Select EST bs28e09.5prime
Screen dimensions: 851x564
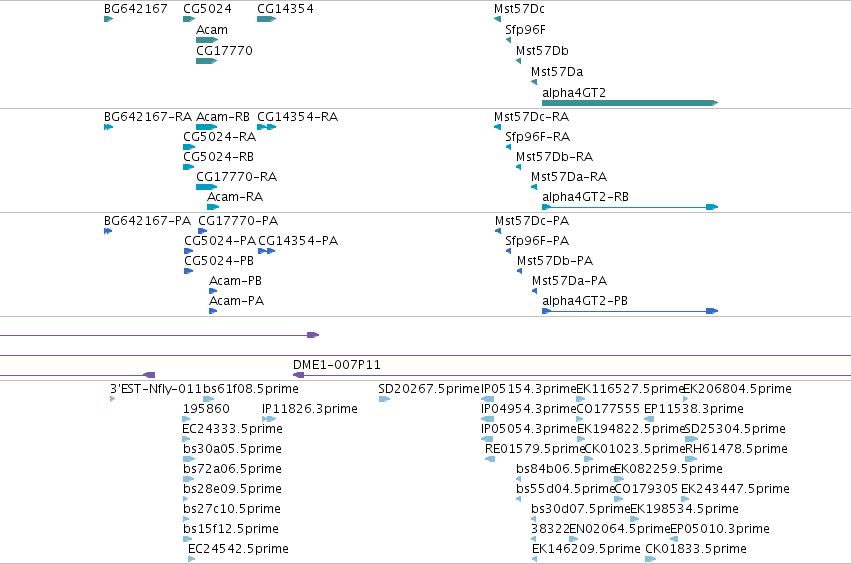(232, 489)
